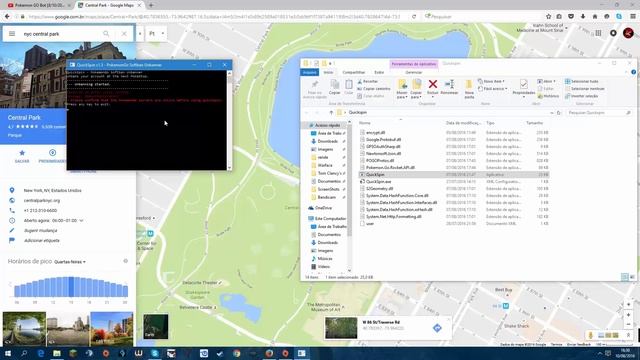Image resolution: width=640 pixels, height=360 pixels.
Task: Click Fixar no Acesso rápido pin icon
Action: pyautogui.click(x=315, y=84)
